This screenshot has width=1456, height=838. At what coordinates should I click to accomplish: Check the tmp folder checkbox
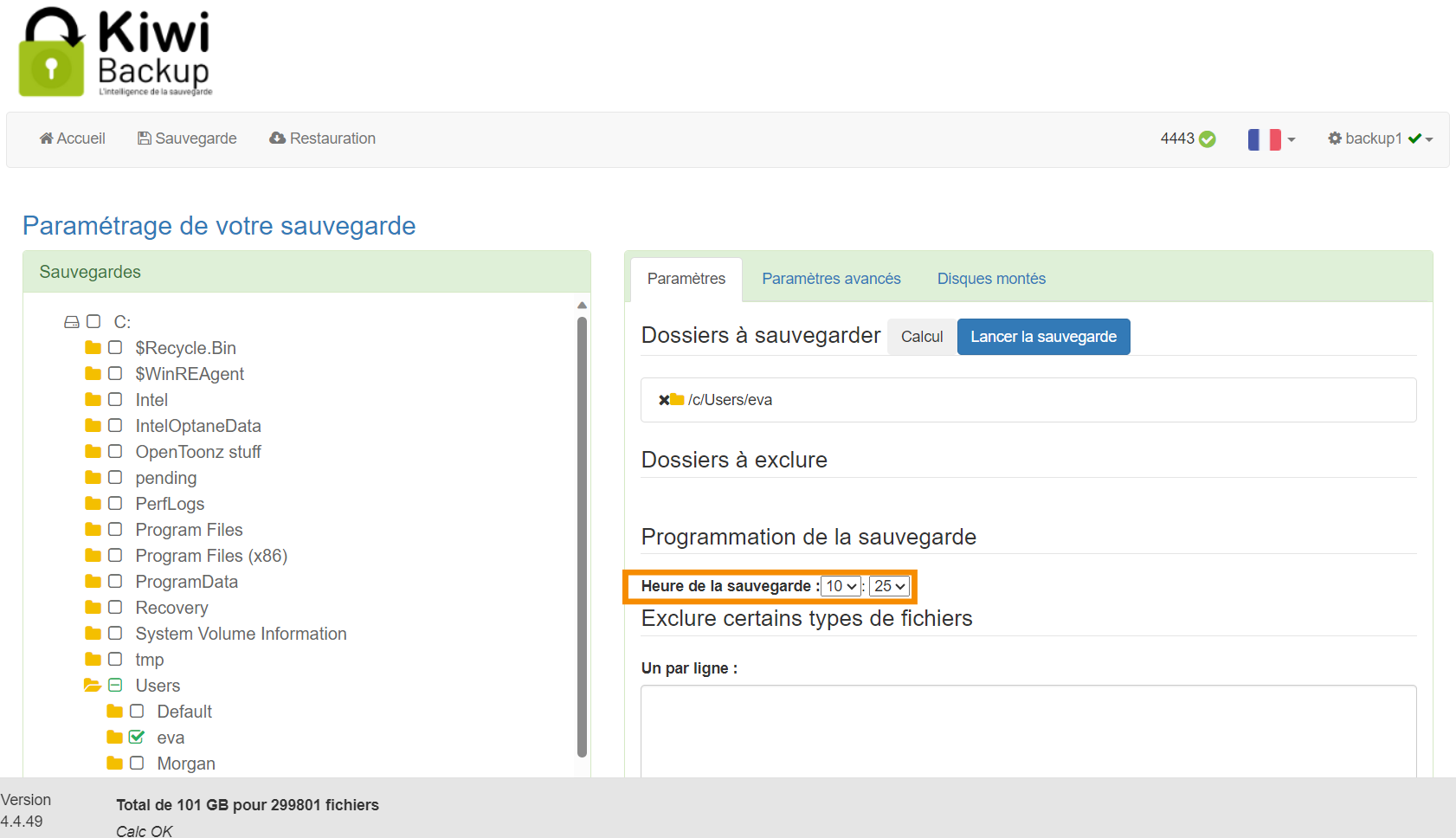coord(115,660)
